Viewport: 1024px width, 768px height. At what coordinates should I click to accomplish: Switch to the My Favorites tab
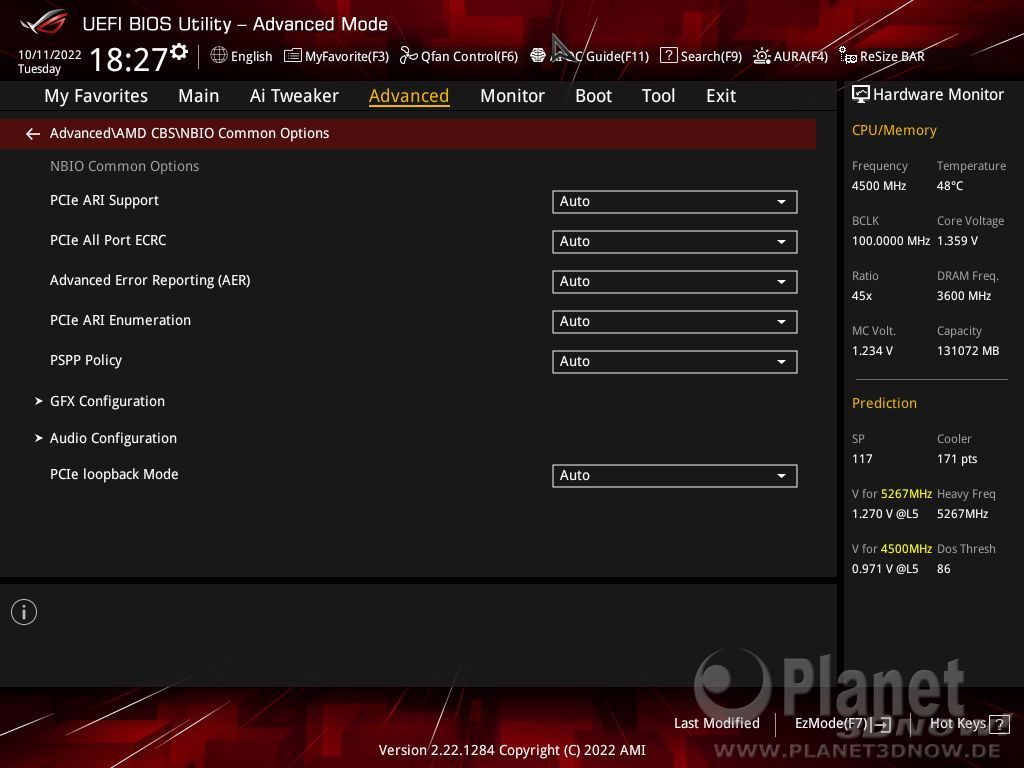96,96
